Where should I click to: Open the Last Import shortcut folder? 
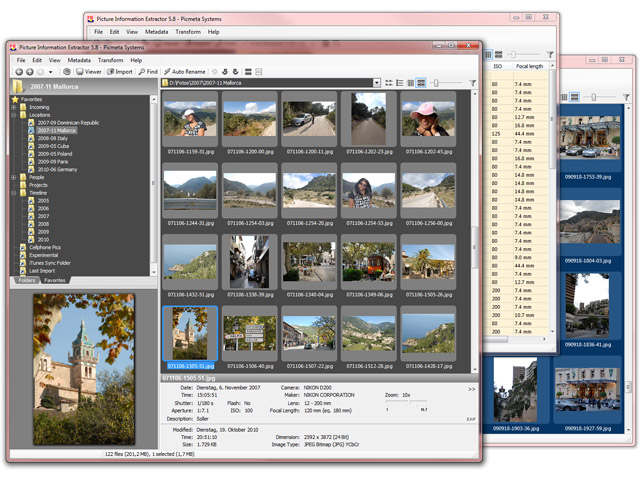(44, 270)
